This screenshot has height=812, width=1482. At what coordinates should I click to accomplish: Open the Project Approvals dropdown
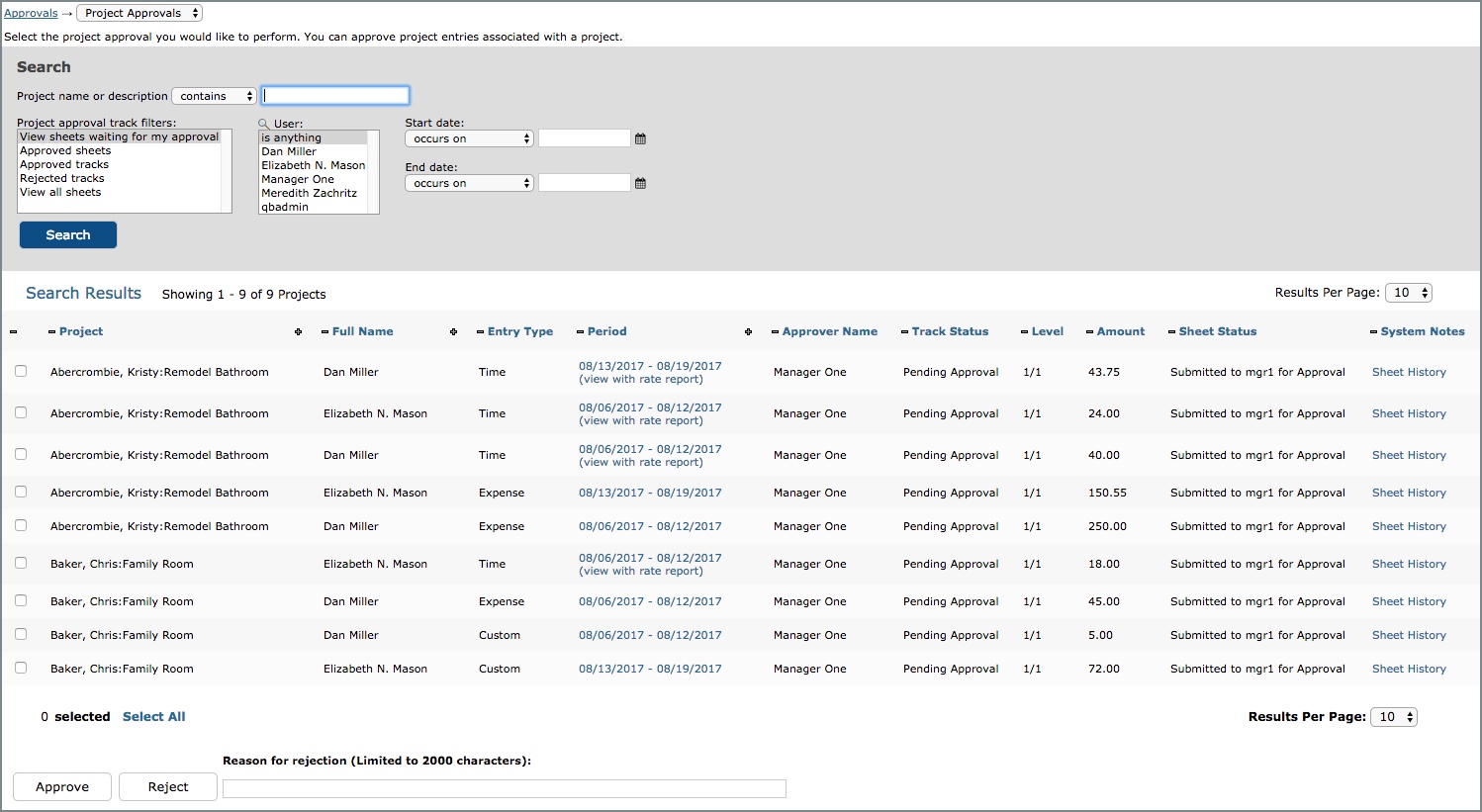(x=139, y=13)
